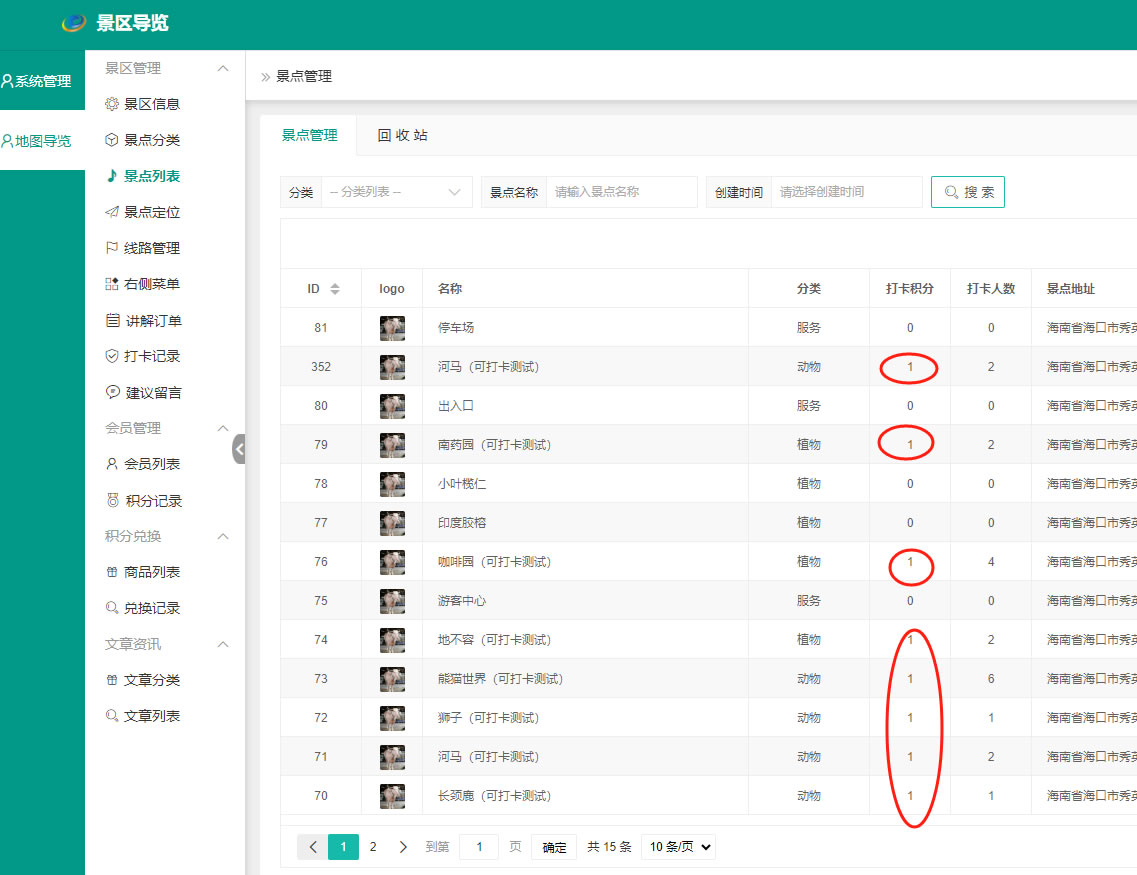Open 打卡记录 check-in records
The image size is (1137, 875).
(151, 356)
